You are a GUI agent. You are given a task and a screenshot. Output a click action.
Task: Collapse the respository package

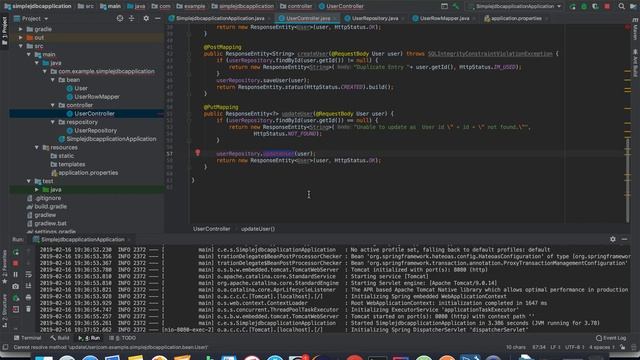[x=53, y=122]
